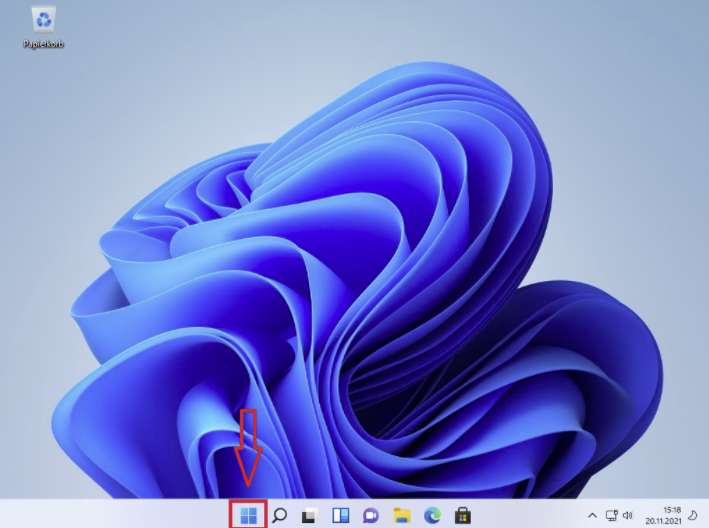Open the volume speaker icon
The image size is (709, 528).
[628, 515]
